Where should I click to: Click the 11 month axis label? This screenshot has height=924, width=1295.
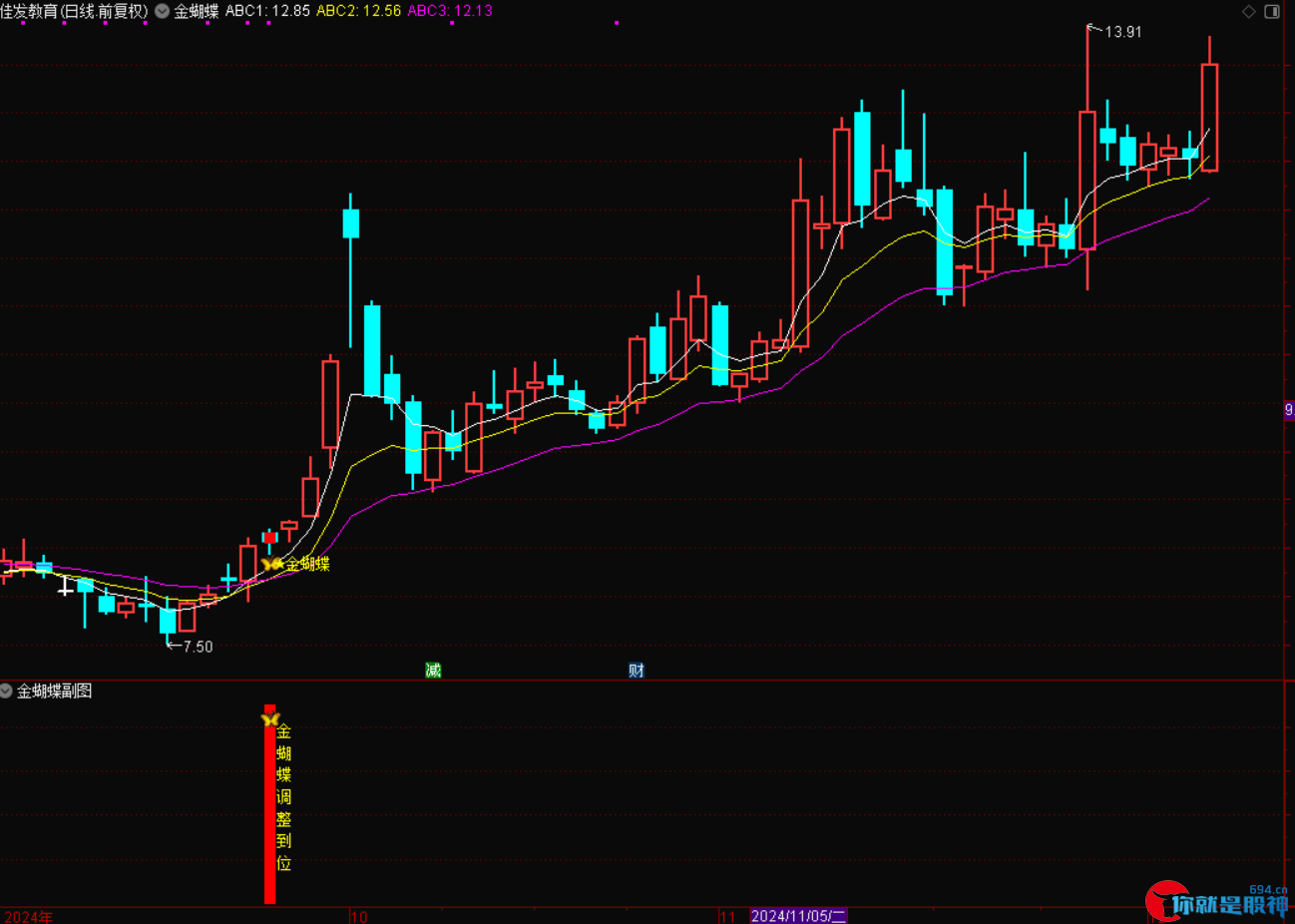[728, 916]
